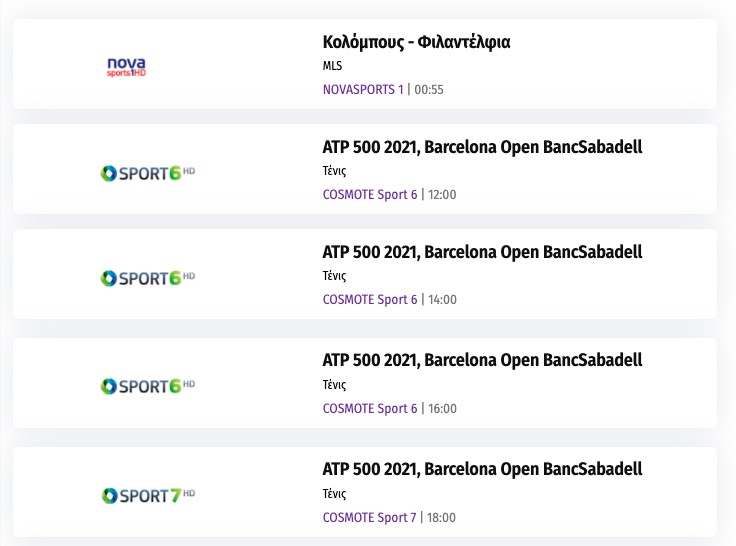Click the MLS league label
This screenshot has height=546, width=736.
(x=332, y=66)
